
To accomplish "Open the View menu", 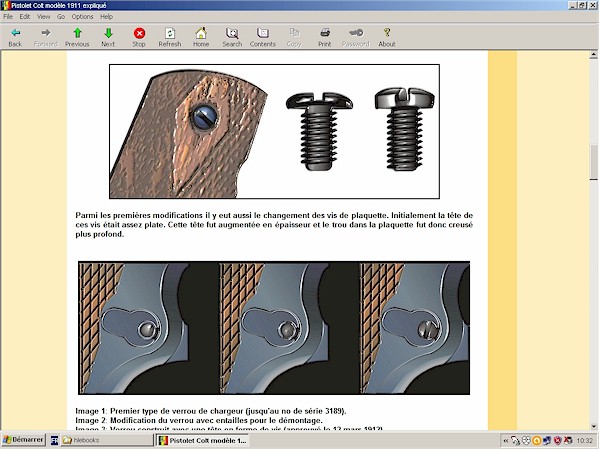I will 44,16.
